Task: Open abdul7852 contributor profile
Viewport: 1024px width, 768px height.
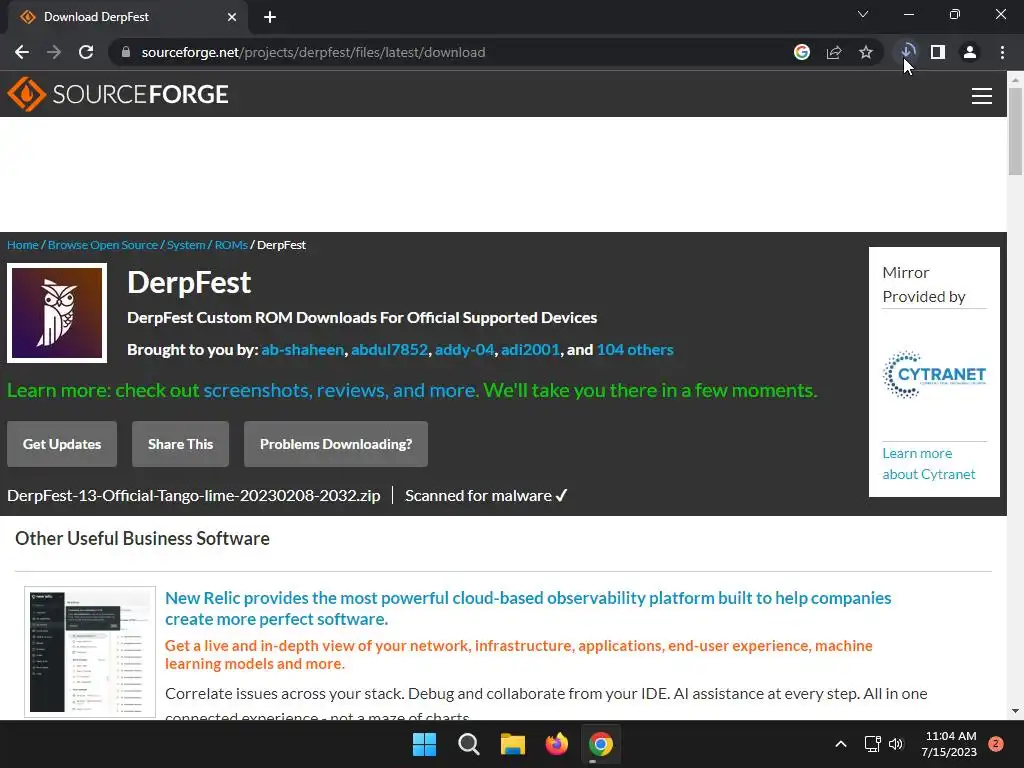Action: pos(389,350)
